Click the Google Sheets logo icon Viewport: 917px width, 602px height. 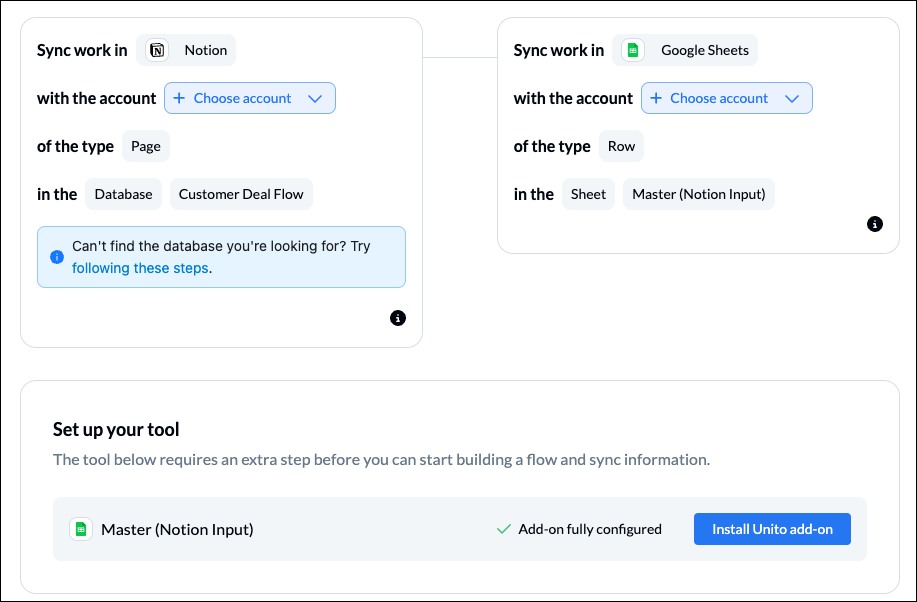coord(633,50)
